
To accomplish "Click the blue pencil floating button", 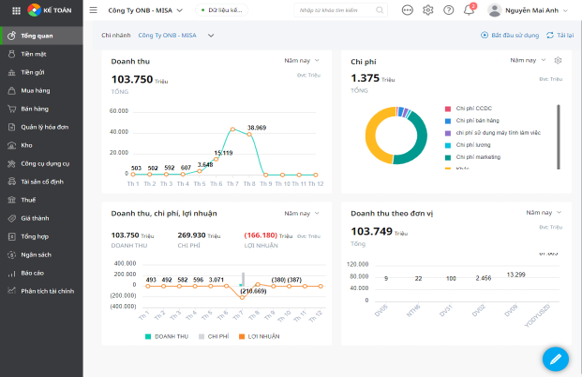I will click(555, 359).
